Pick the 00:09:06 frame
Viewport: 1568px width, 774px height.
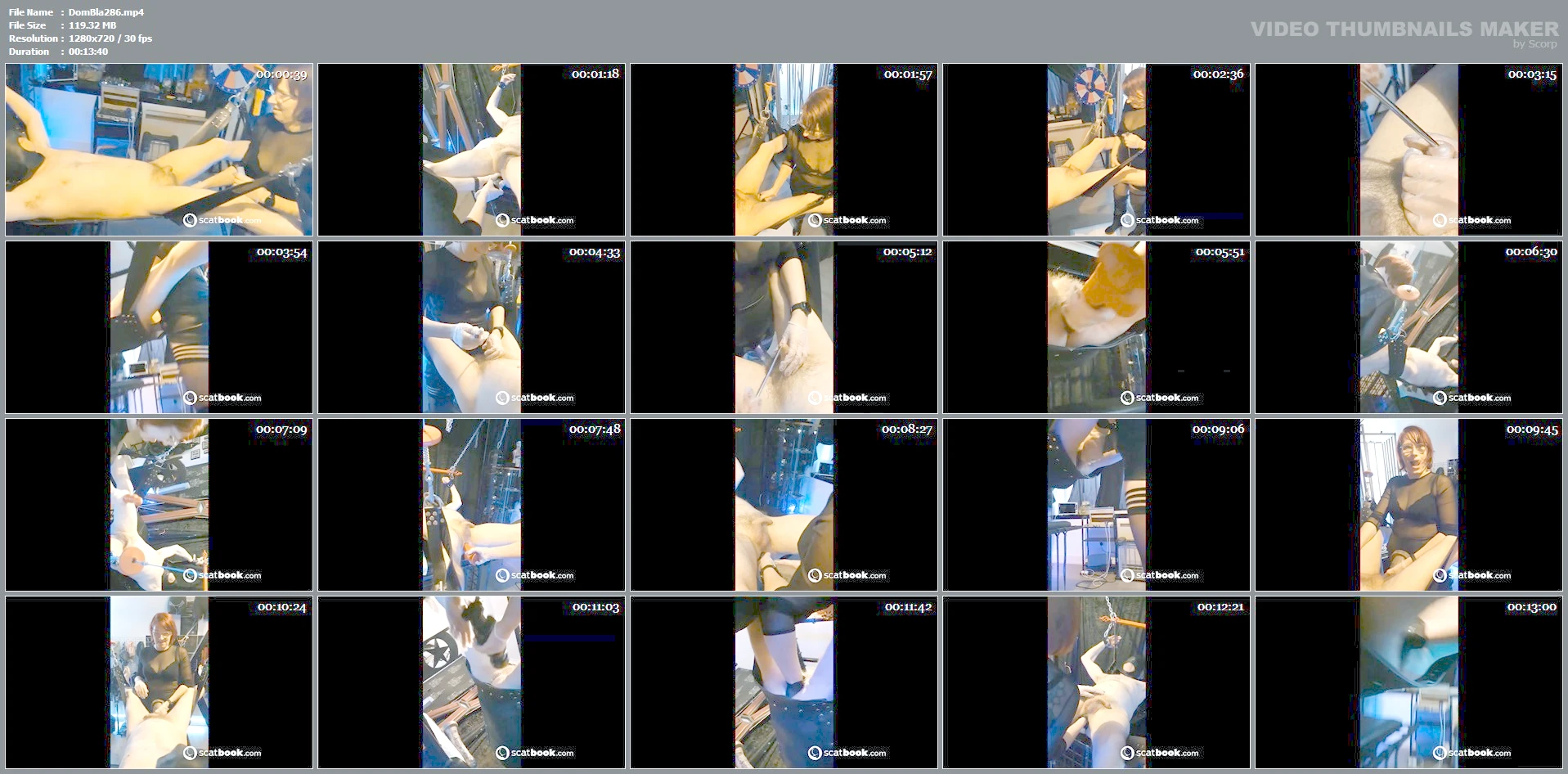point(1096,505)
